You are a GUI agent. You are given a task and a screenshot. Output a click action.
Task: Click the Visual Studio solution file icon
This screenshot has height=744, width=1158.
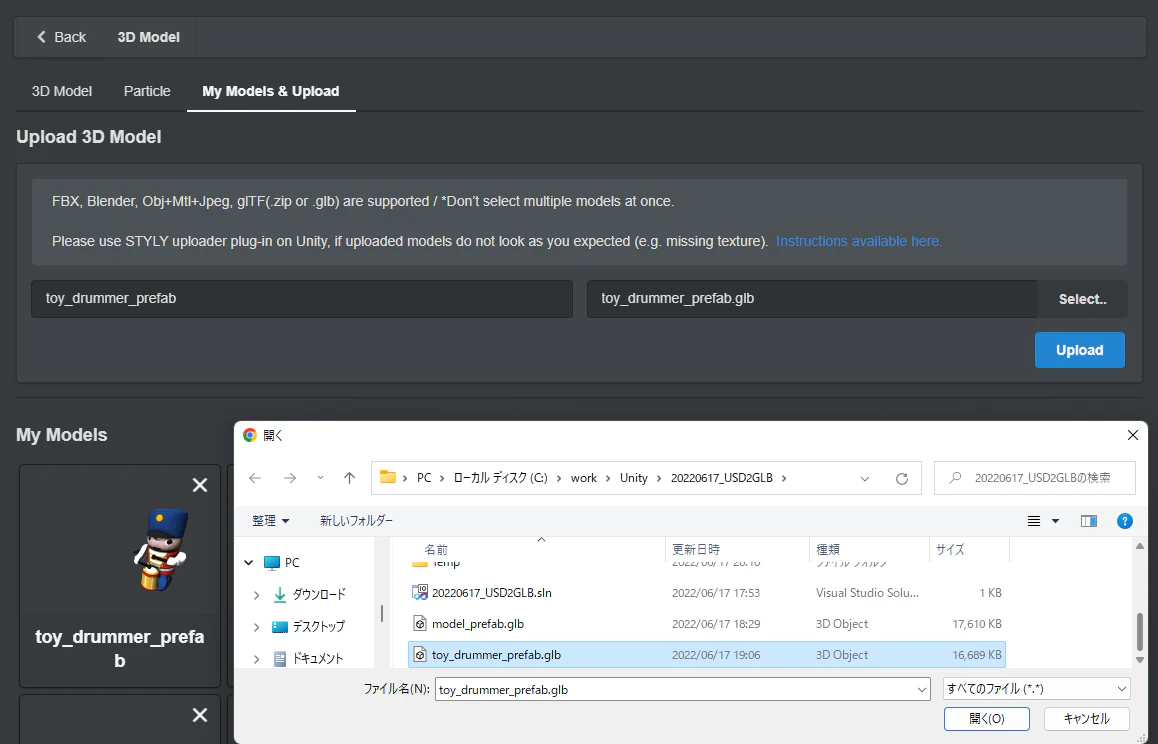(x=419, y=592)
